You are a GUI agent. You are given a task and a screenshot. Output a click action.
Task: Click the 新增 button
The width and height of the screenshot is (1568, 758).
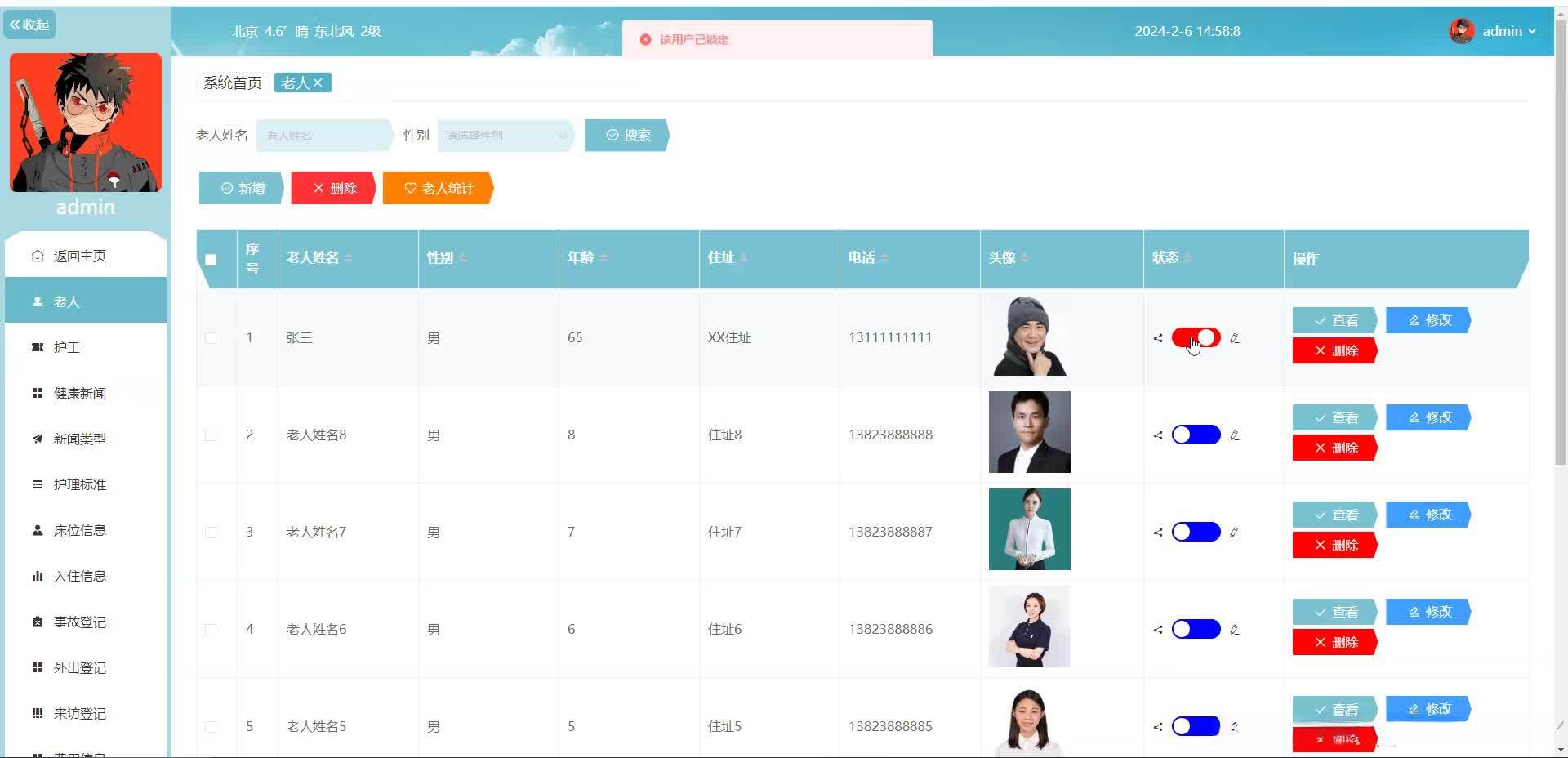(242, 188)
